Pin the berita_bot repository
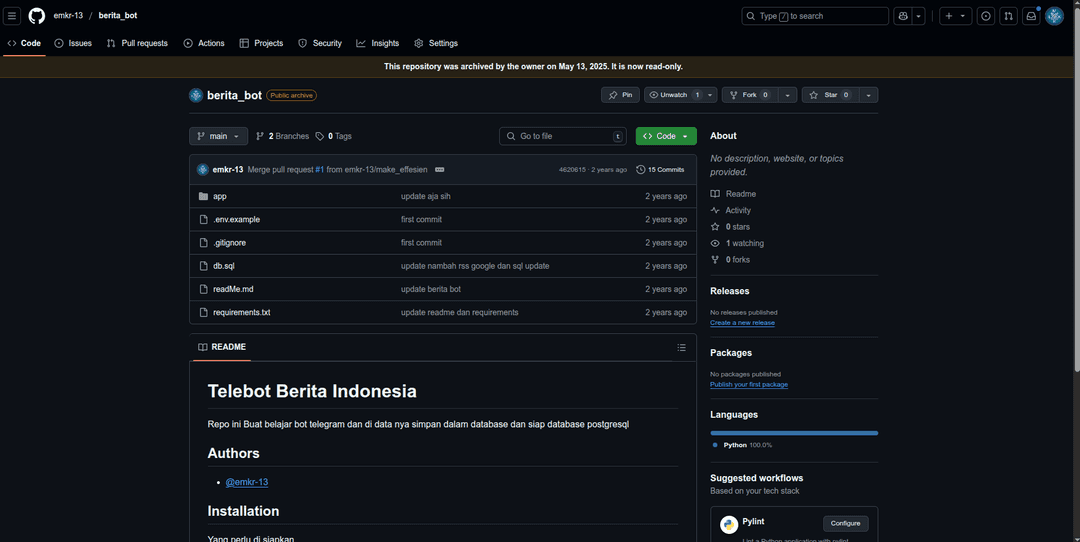Image resolution: width=1080 pixels, height=542 pixels. (620, 95)
